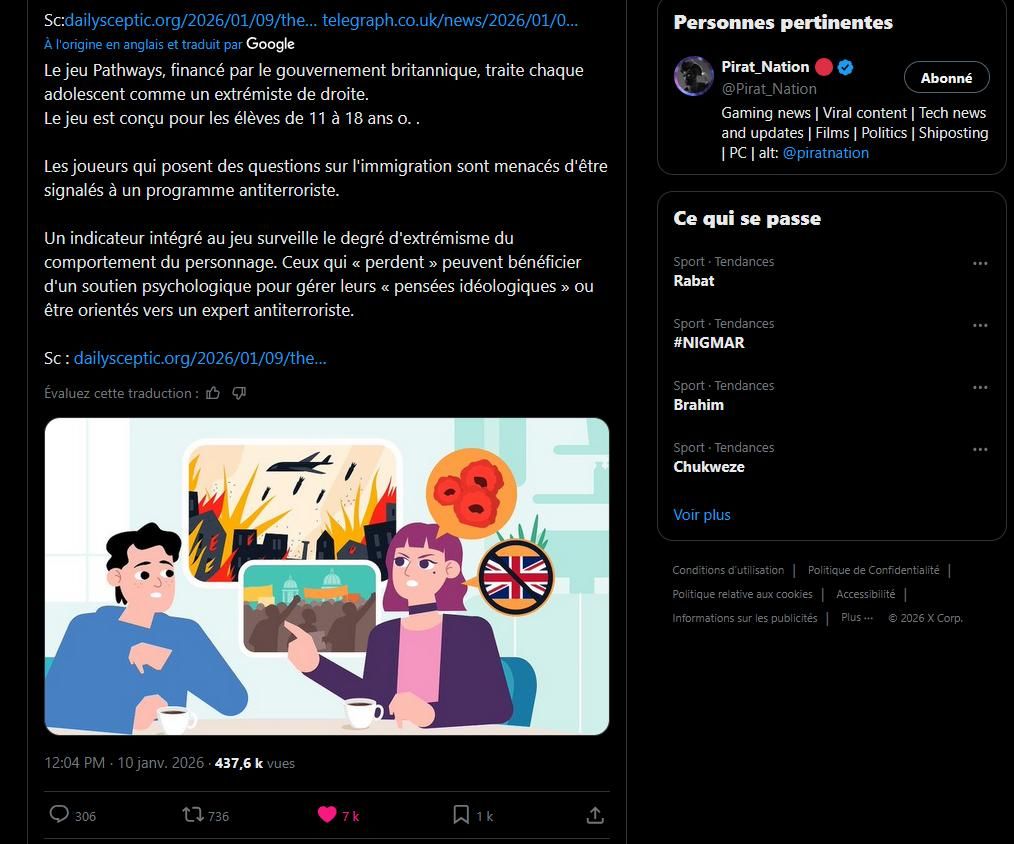Toggle the bookmark icon on the post
The height and width of the screenshot is (844, 1014).
point(461,814)
